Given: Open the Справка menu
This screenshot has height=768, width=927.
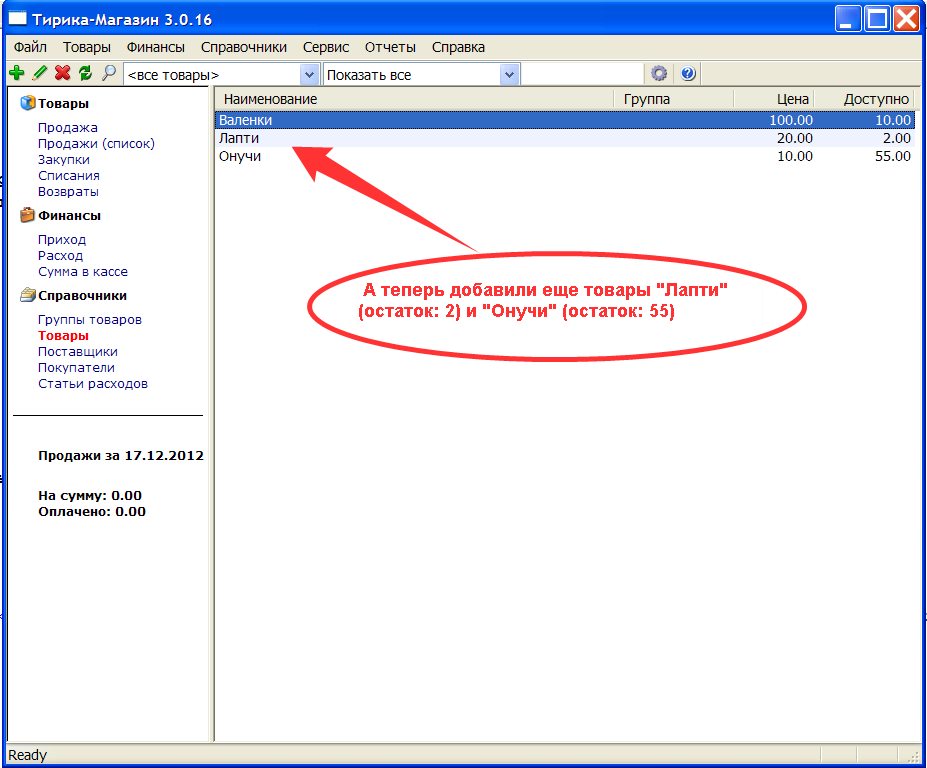Looking at the screenshot, I should [x=458, y=47].
